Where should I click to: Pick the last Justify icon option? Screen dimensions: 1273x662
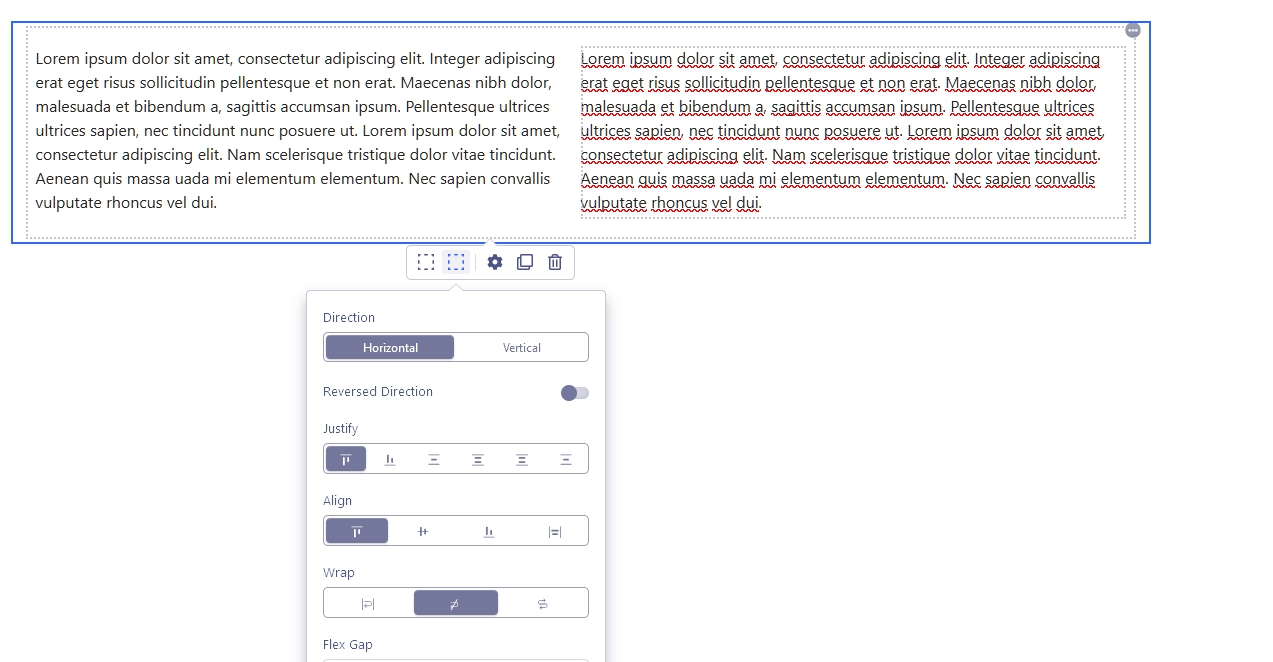[x=566, y=459]
